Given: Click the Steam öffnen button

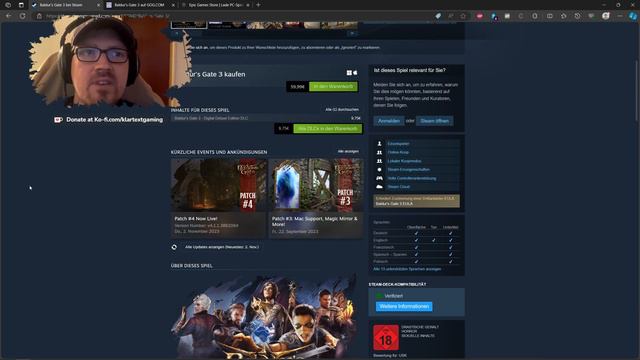Looking at the screenshot, I should point(434,121).
